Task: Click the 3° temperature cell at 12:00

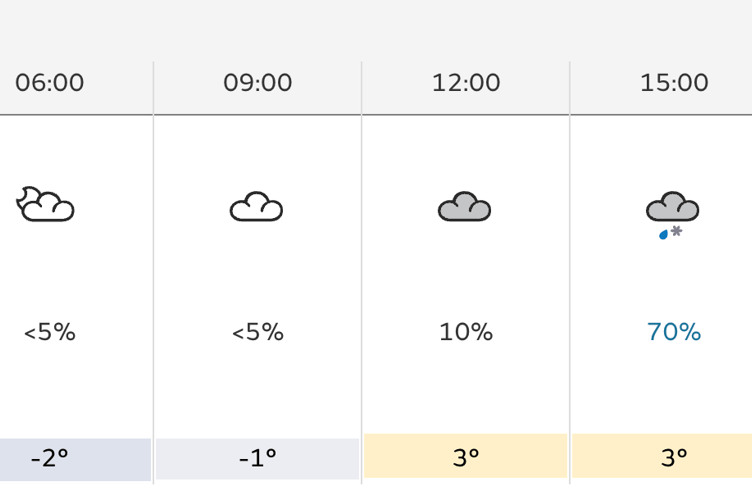Action: click(466, 456)
